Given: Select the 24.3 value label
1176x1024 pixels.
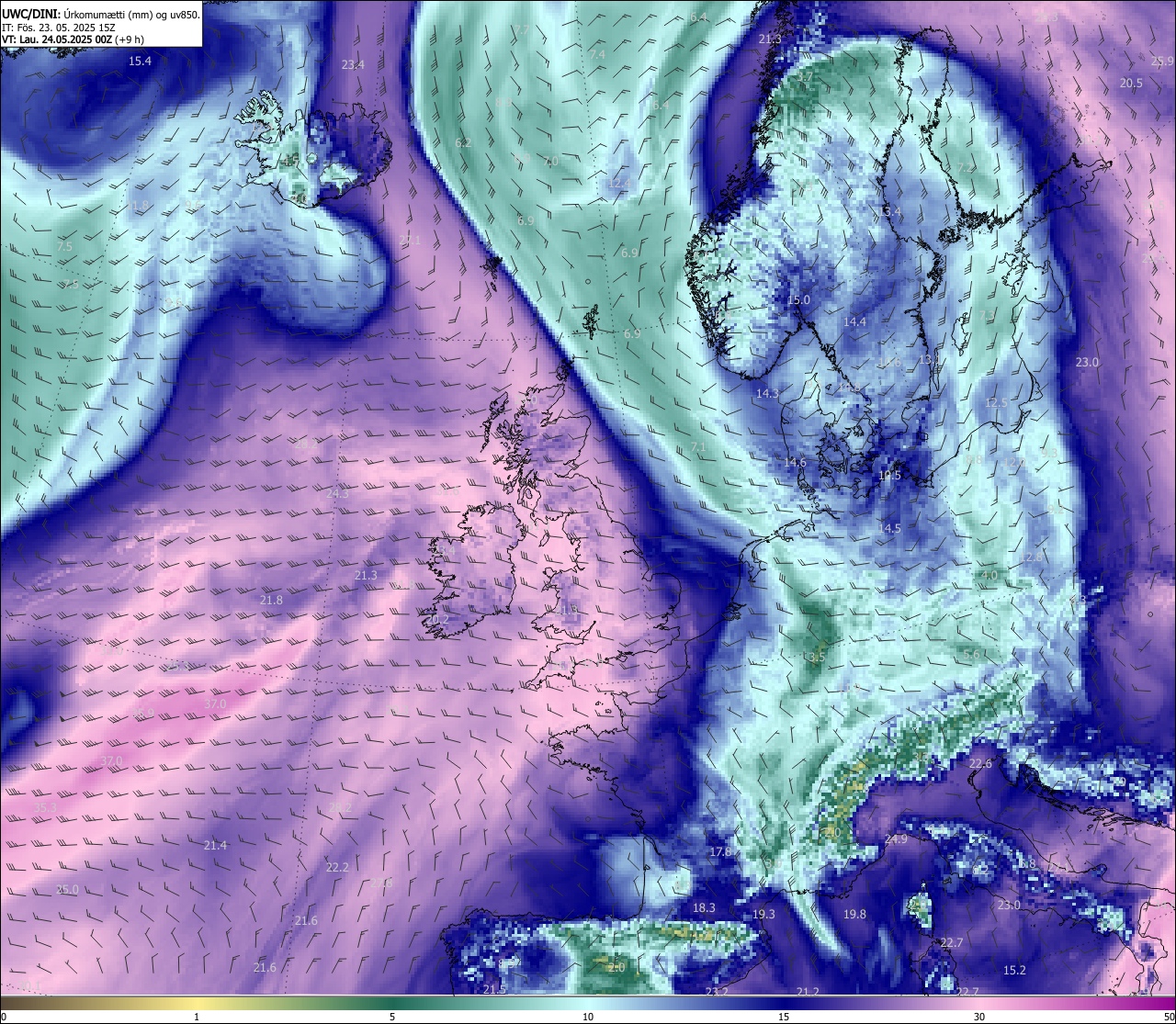Looking at the screenshot, I should coord(337,493).
